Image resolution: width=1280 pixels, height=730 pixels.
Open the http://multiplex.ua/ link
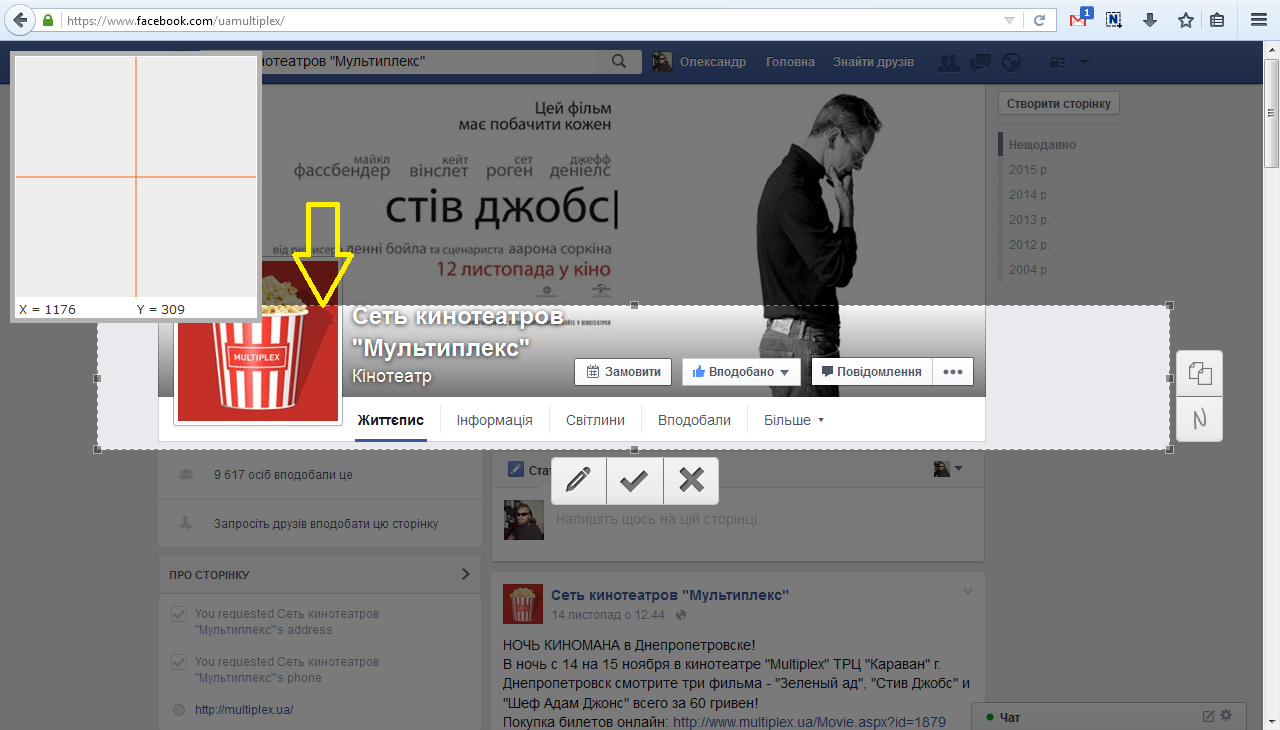click(x=244, y=710)
